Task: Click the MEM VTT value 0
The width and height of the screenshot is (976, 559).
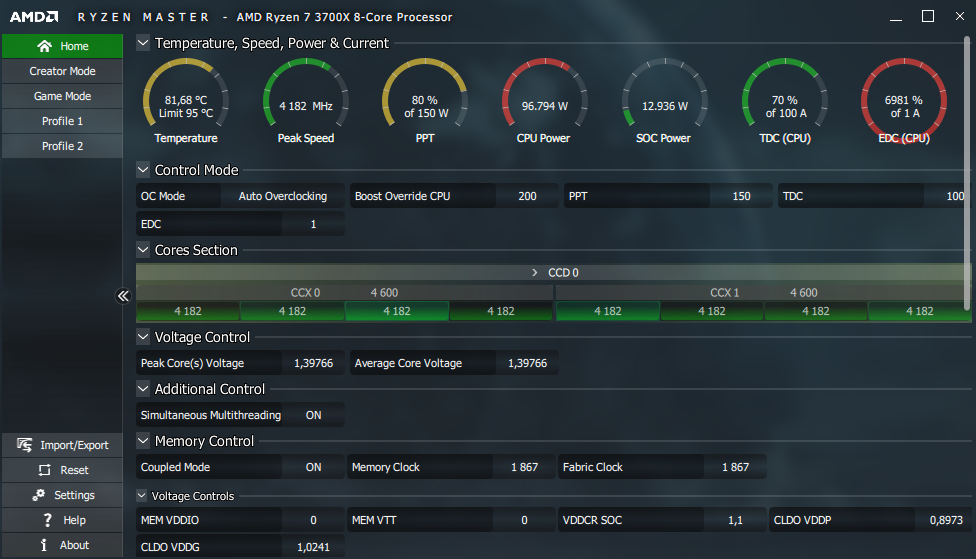Action: click(x=524, y=520)
